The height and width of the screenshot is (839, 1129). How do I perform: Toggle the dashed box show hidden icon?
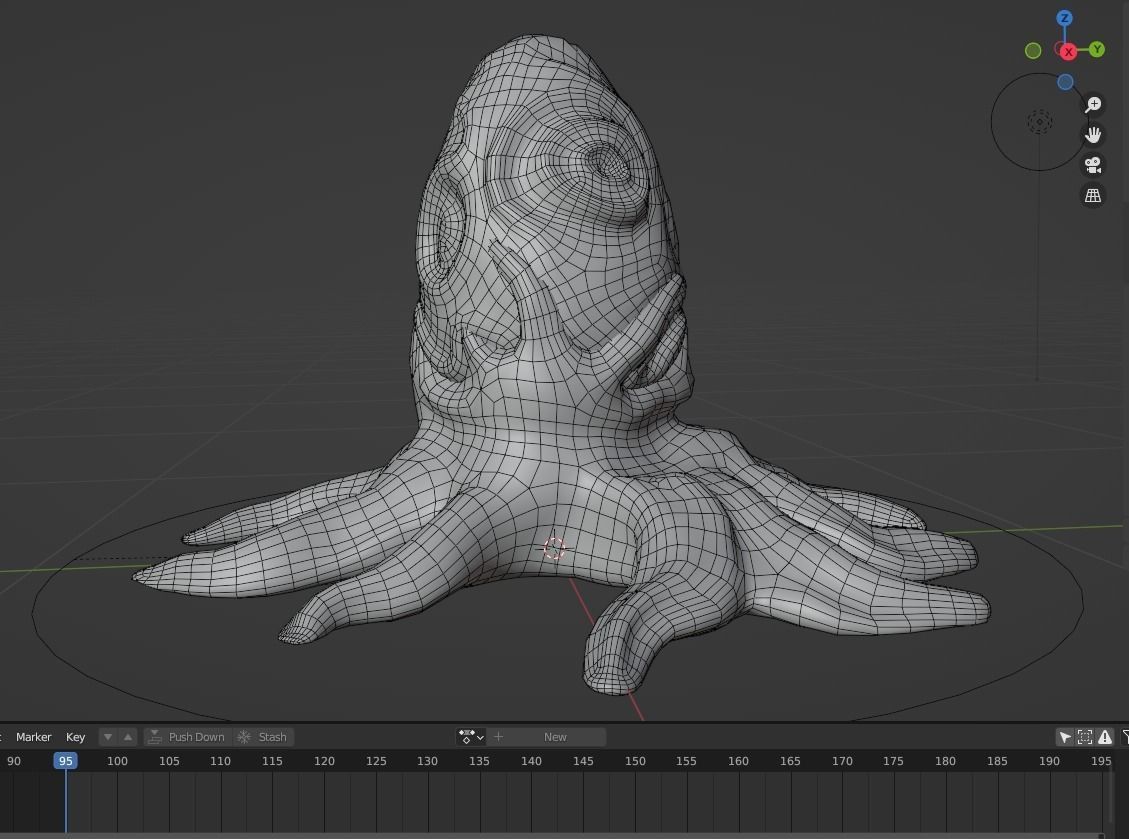coord(1084,737)
